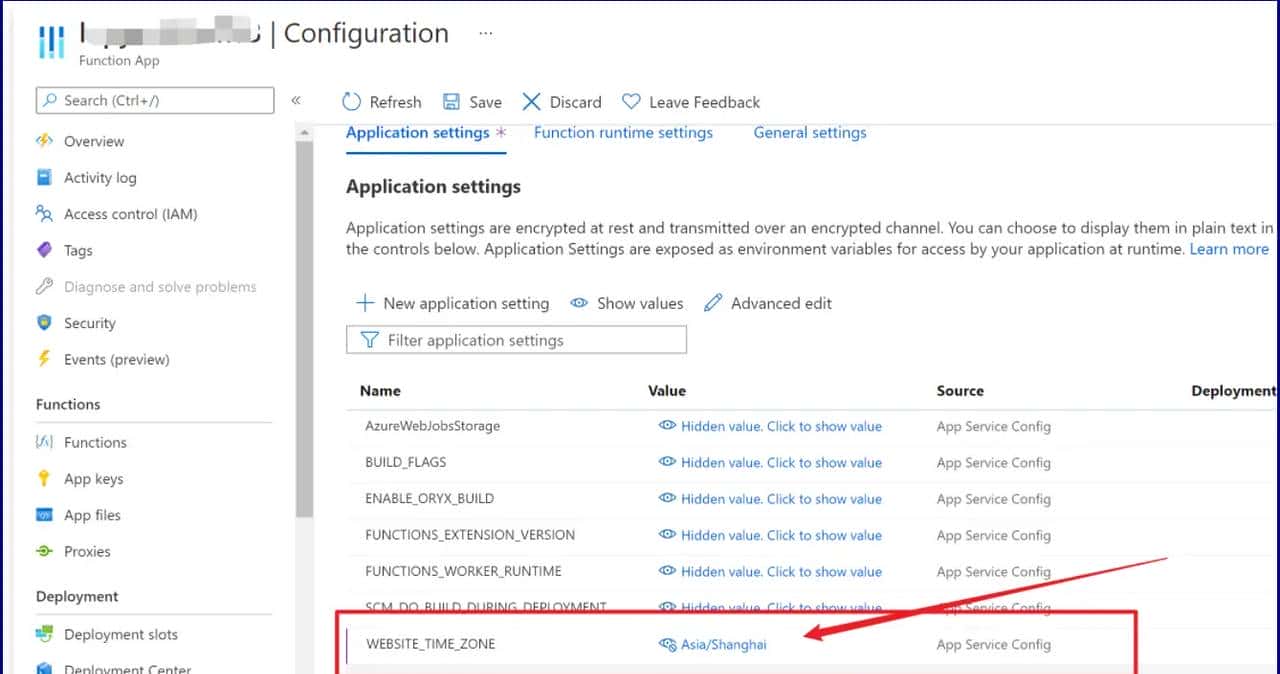Image resolution: width=1280 pixels, height=674 pixels.
Task: Open the ellipsis menu beside Configuration
Action: [x=485, y=32]
